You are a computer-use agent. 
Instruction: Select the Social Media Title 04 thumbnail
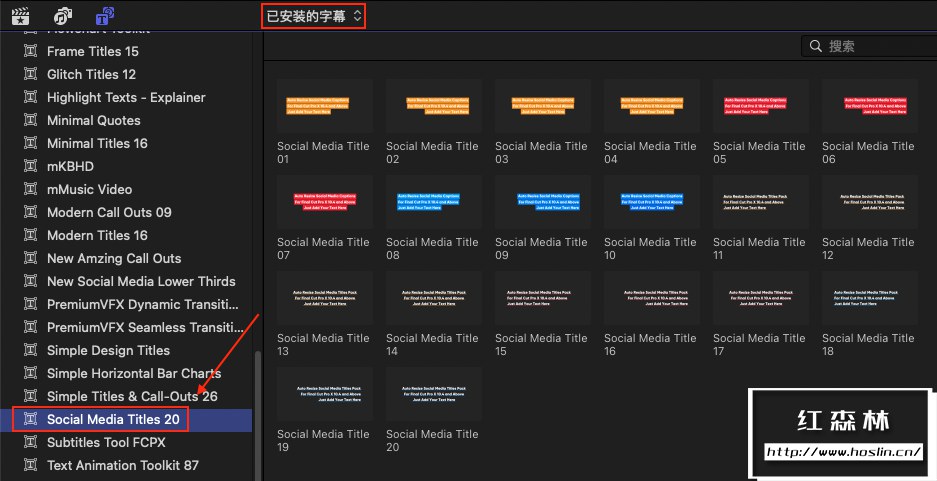(x=651, y=106)
